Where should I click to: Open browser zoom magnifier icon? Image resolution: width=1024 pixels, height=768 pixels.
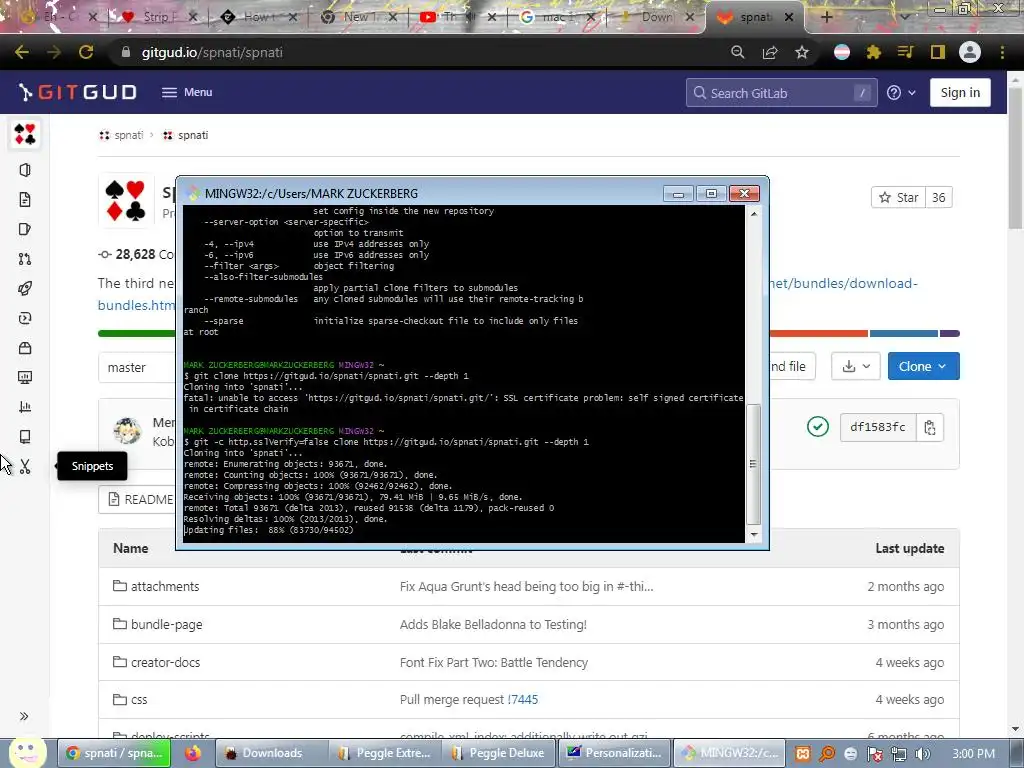click(738, 52)
